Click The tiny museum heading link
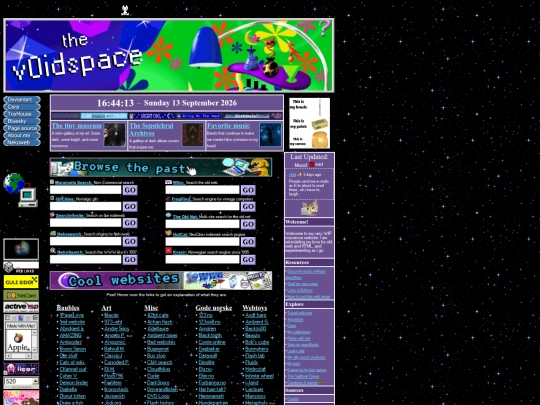 coord(76,126)
